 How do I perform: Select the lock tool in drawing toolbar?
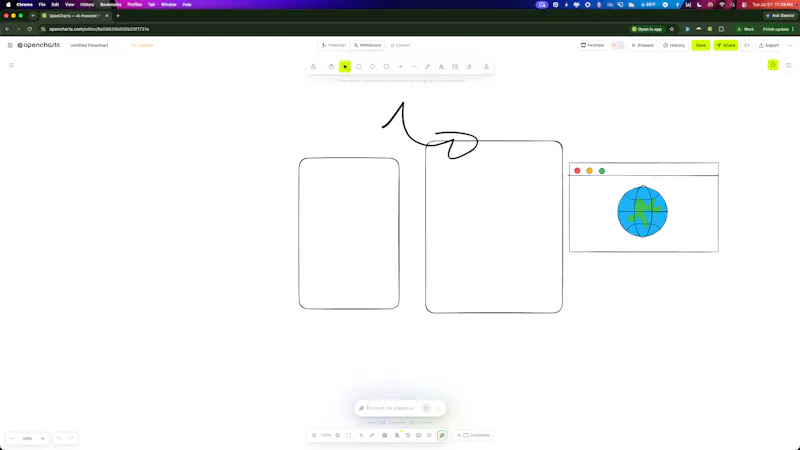coord(313,67)
